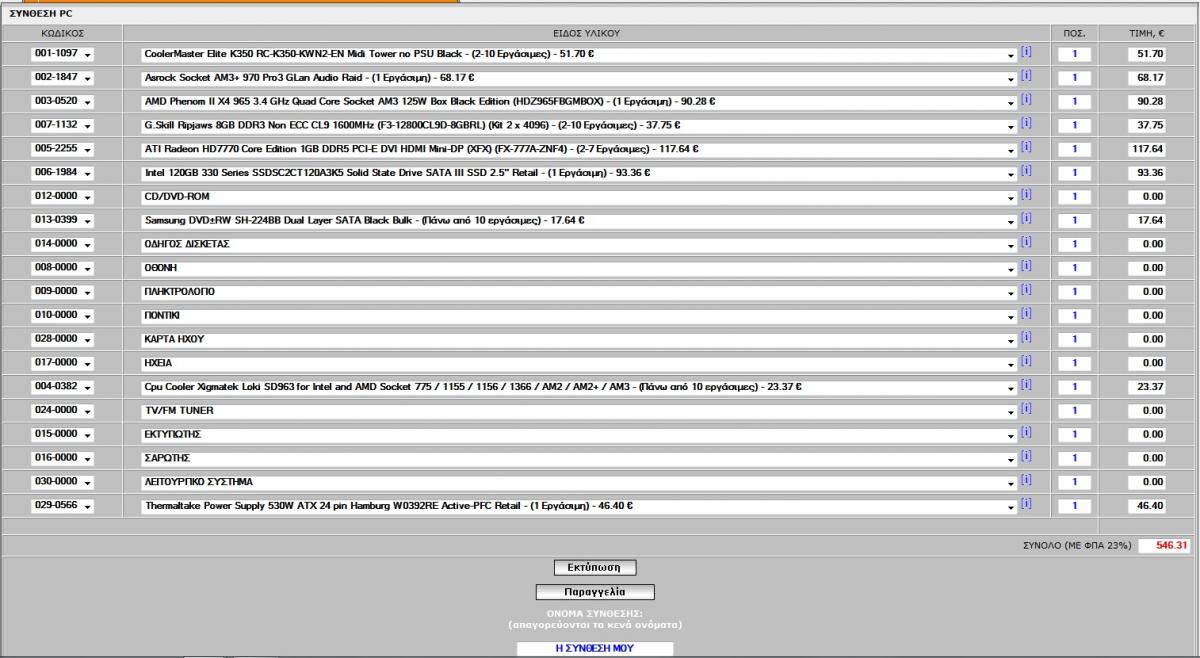Click info icon beside TV/FM TUNER row
Screen dimensions: 1200x658
[1026, 410]
